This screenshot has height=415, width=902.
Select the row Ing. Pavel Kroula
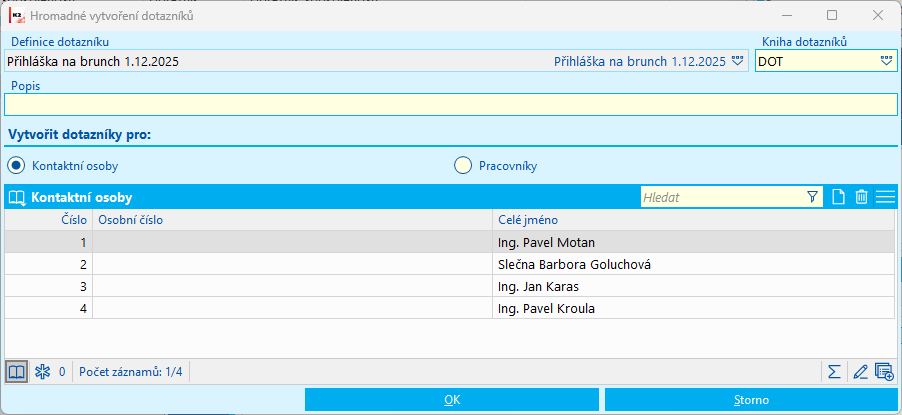(x=450, y=308)
